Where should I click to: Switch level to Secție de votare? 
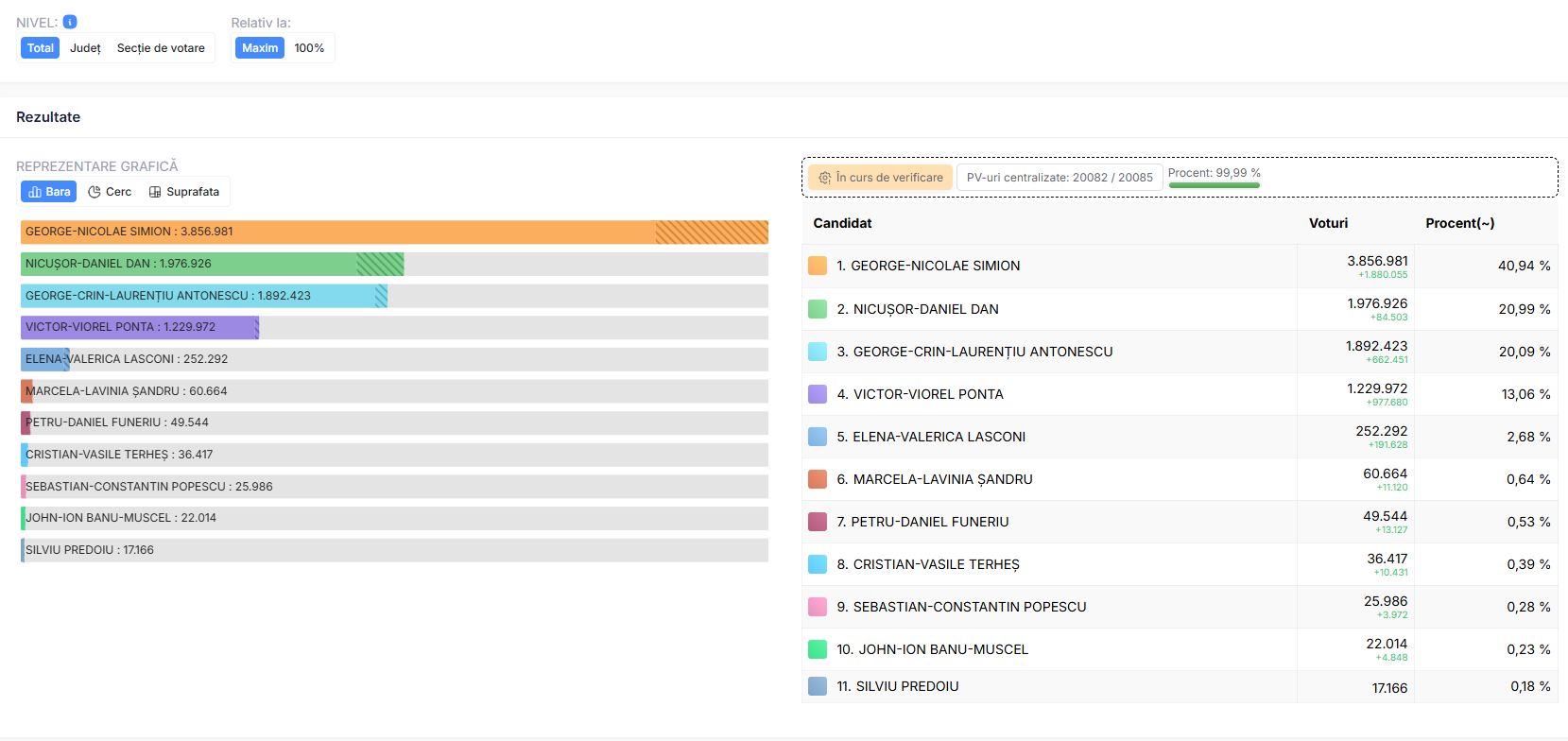(161, 48)
